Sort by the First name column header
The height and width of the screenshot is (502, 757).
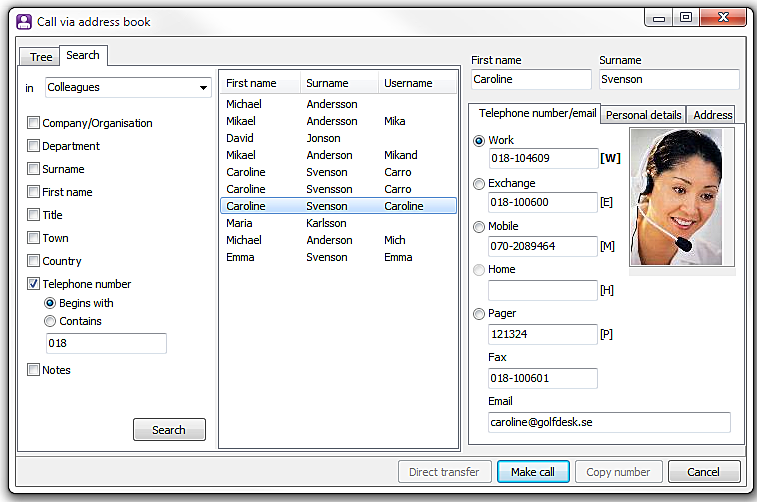260,83
